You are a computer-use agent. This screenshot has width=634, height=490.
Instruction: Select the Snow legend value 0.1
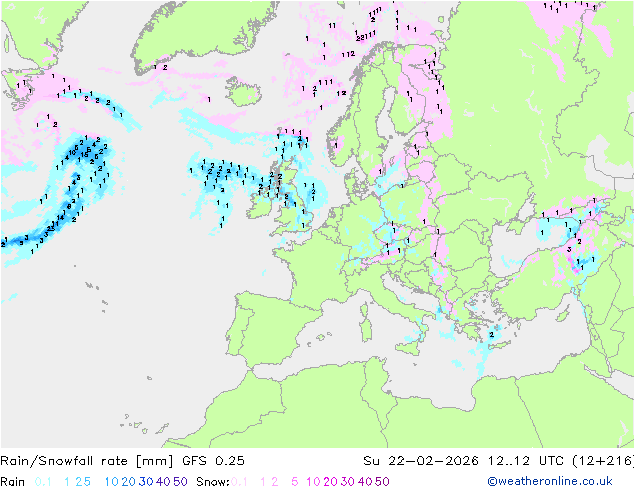(239, 482)
